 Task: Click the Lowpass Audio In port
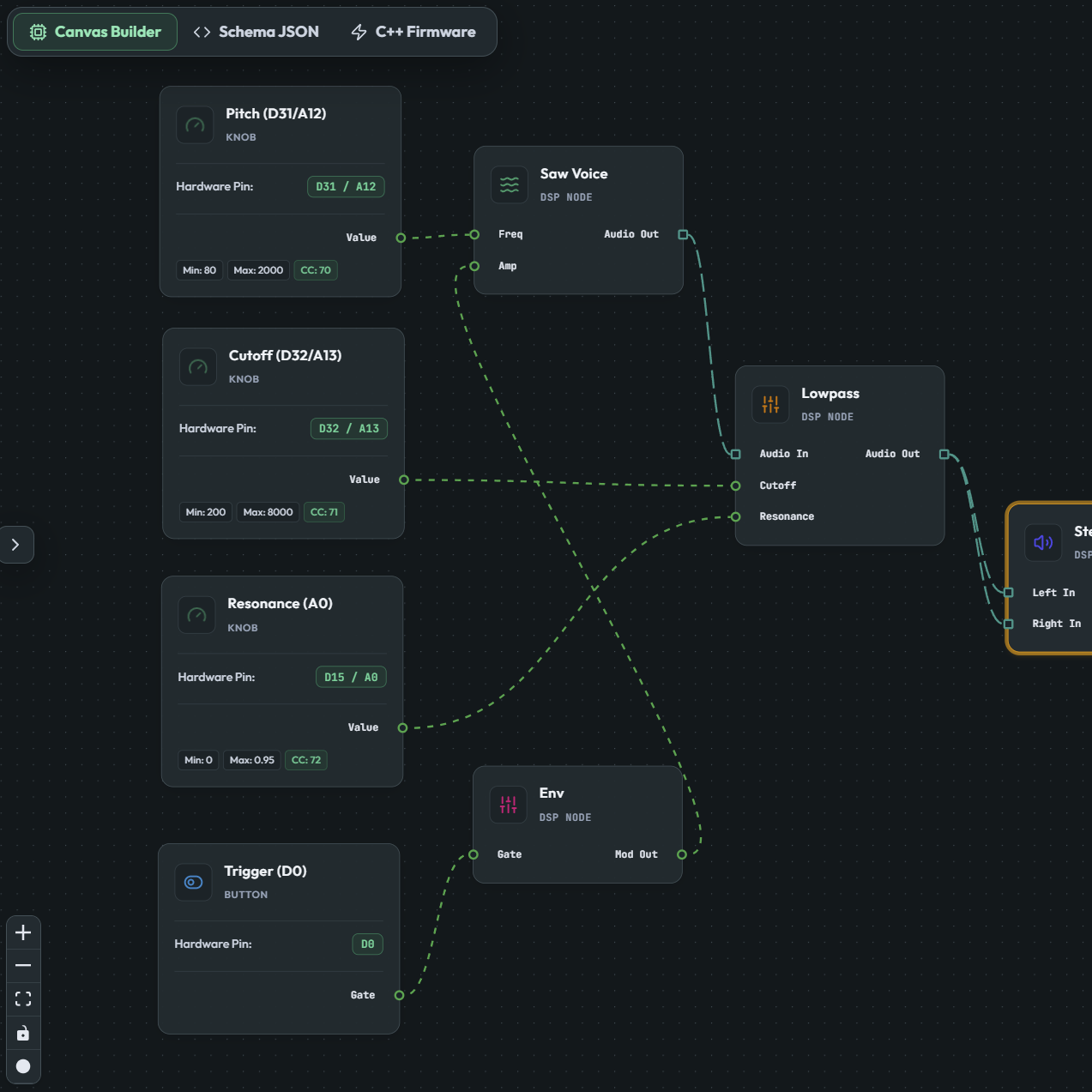735,454
